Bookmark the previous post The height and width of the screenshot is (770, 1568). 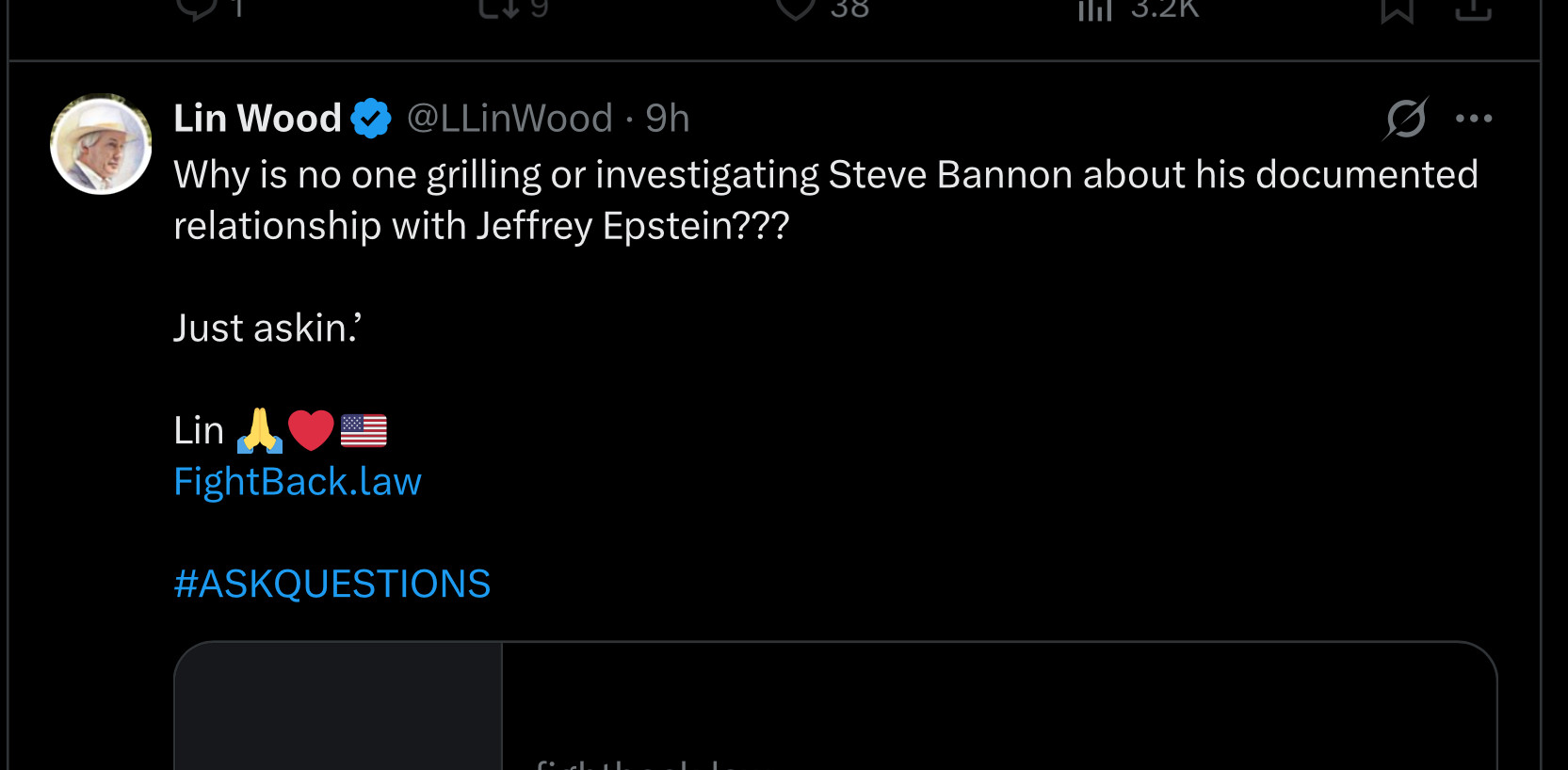(1398, 9)
